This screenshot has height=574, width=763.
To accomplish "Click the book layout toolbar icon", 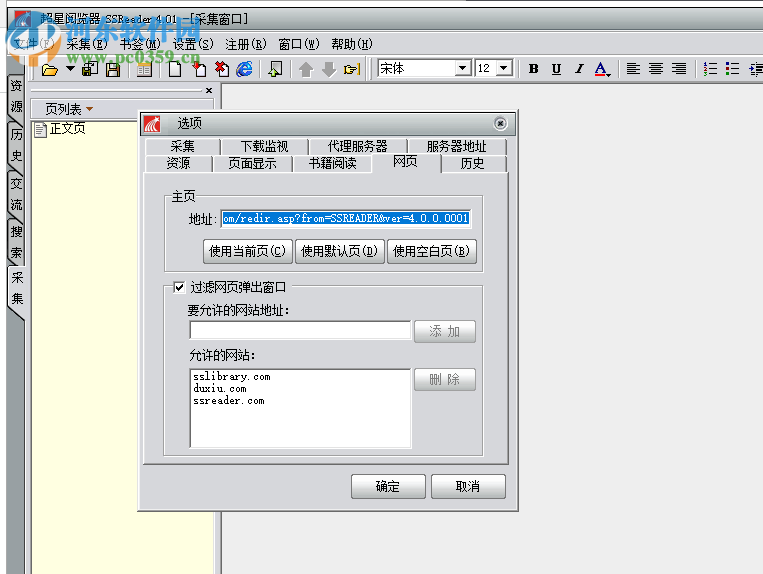I will point(144,70).
